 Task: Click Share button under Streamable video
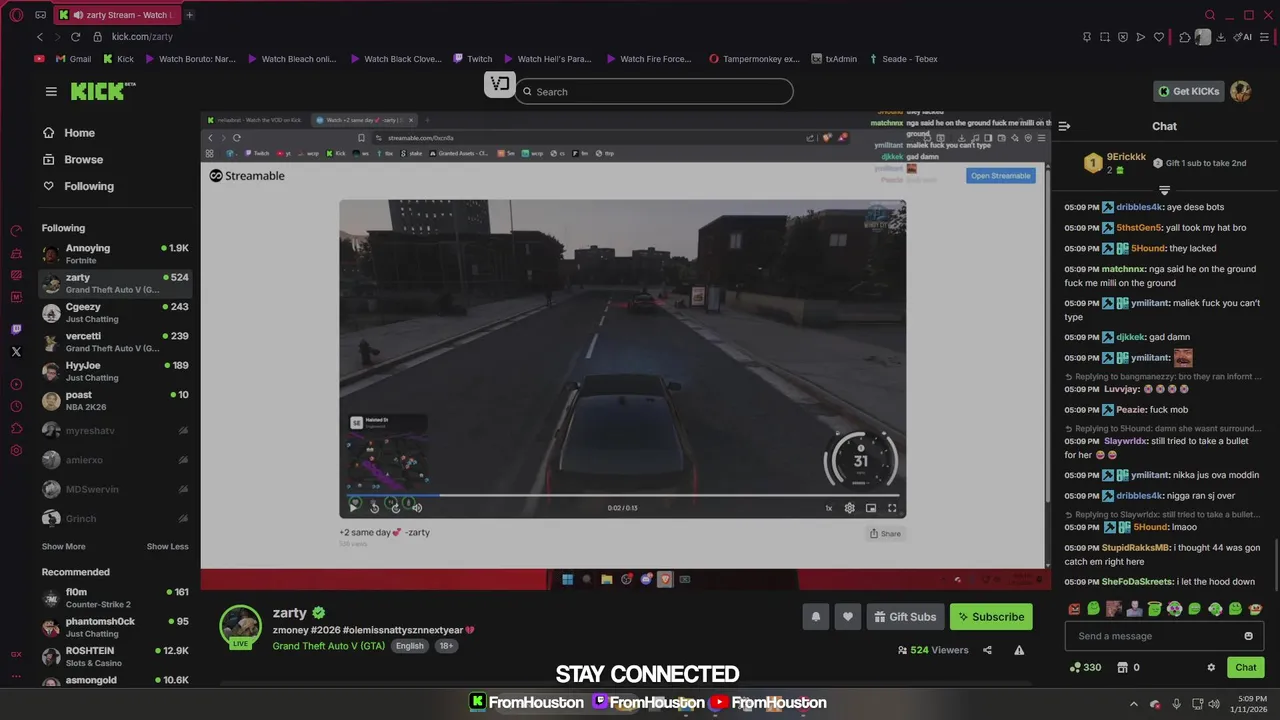(x=885, y=534)
